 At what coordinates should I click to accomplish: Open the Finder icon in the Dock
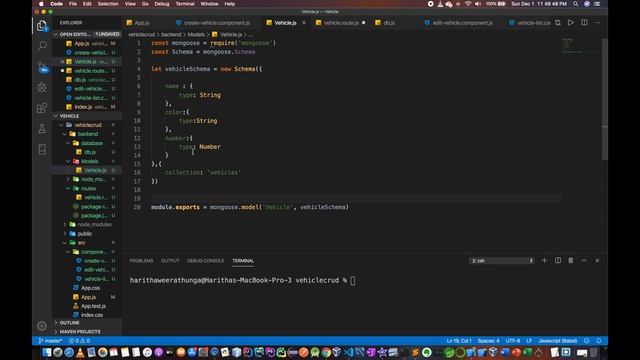47,352
